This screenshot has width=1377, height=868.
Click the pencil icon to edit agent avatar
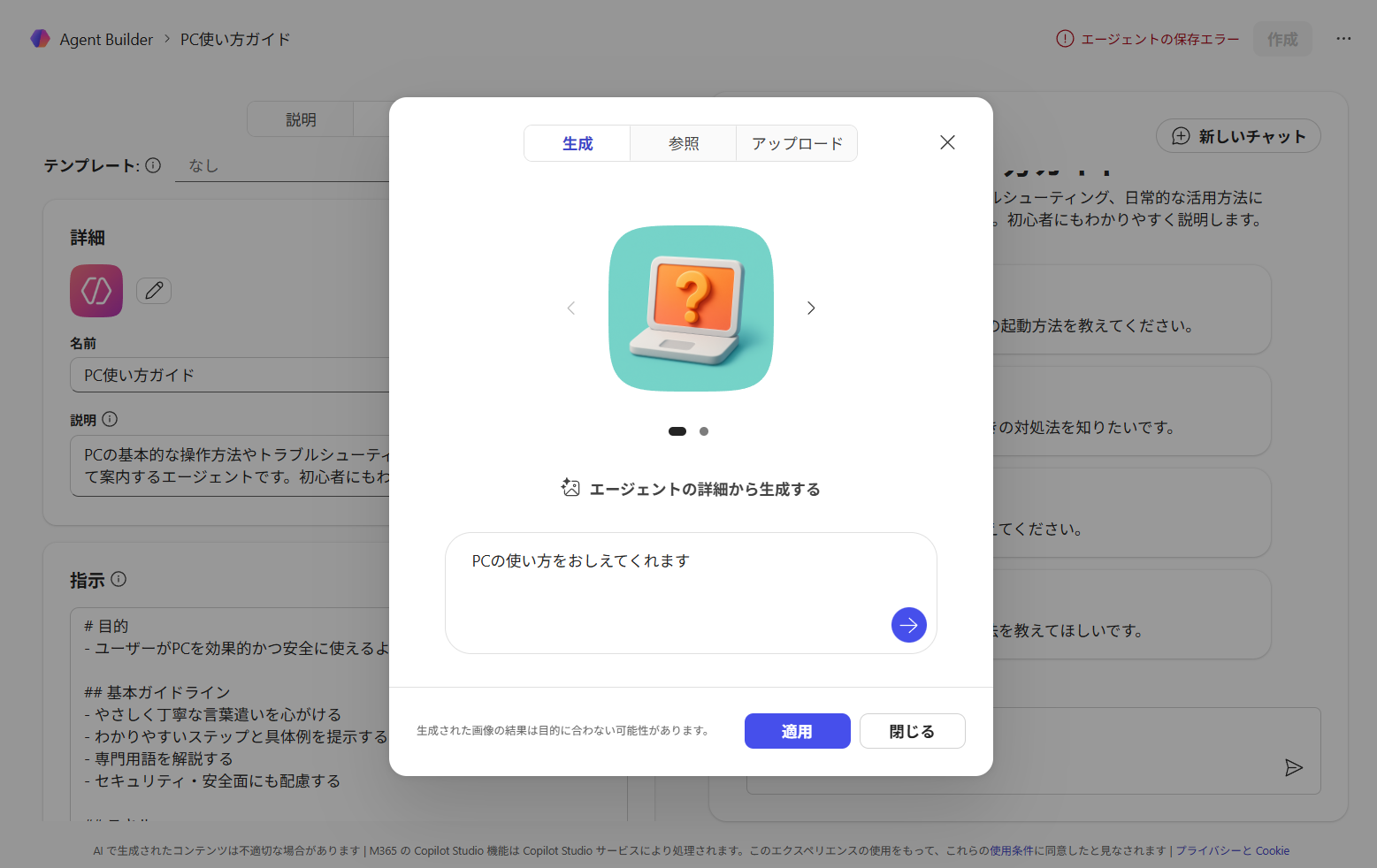tap(154, 290)
